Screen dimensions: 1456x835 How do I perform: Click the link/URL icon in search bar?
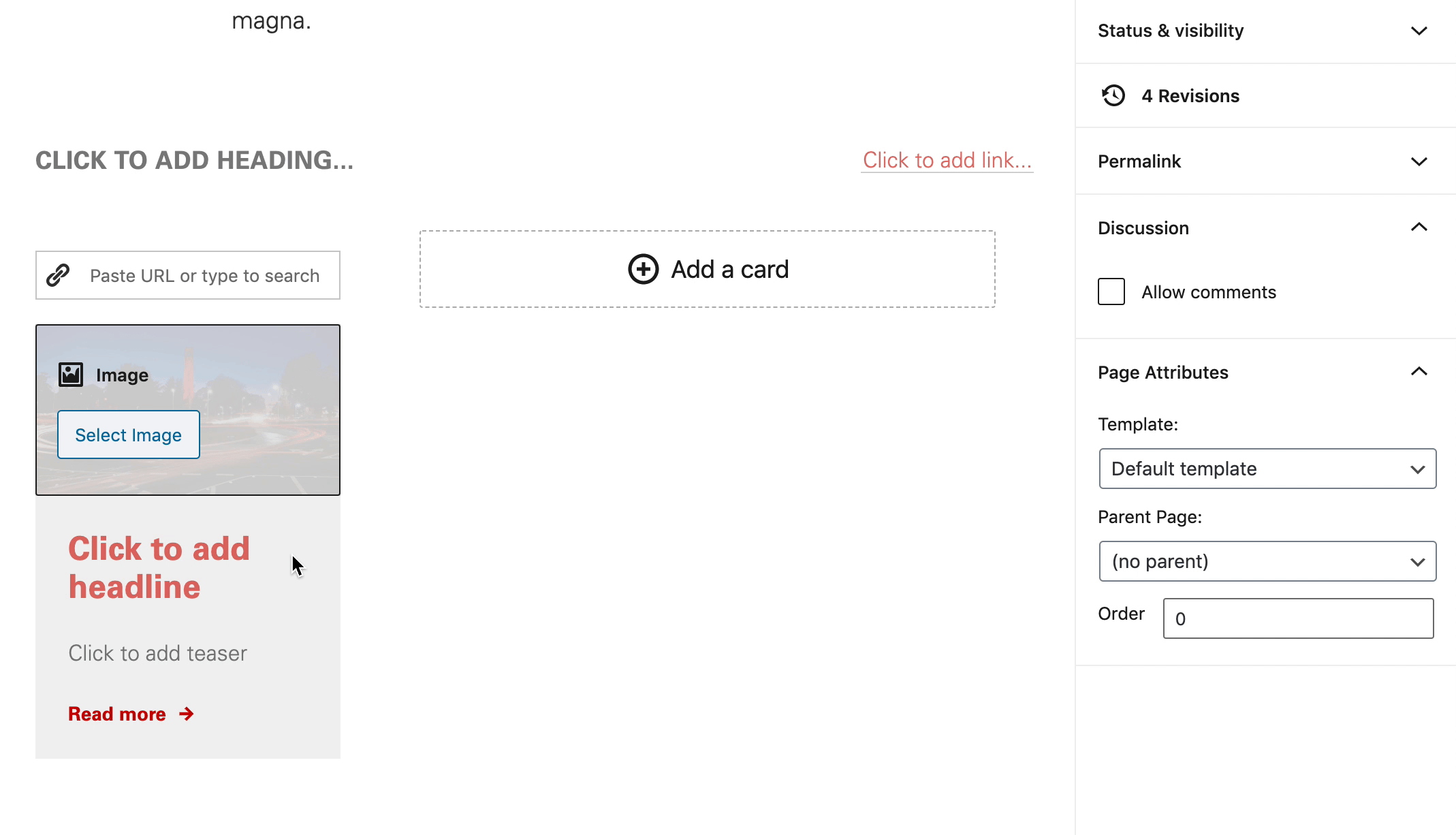[60, 275]
